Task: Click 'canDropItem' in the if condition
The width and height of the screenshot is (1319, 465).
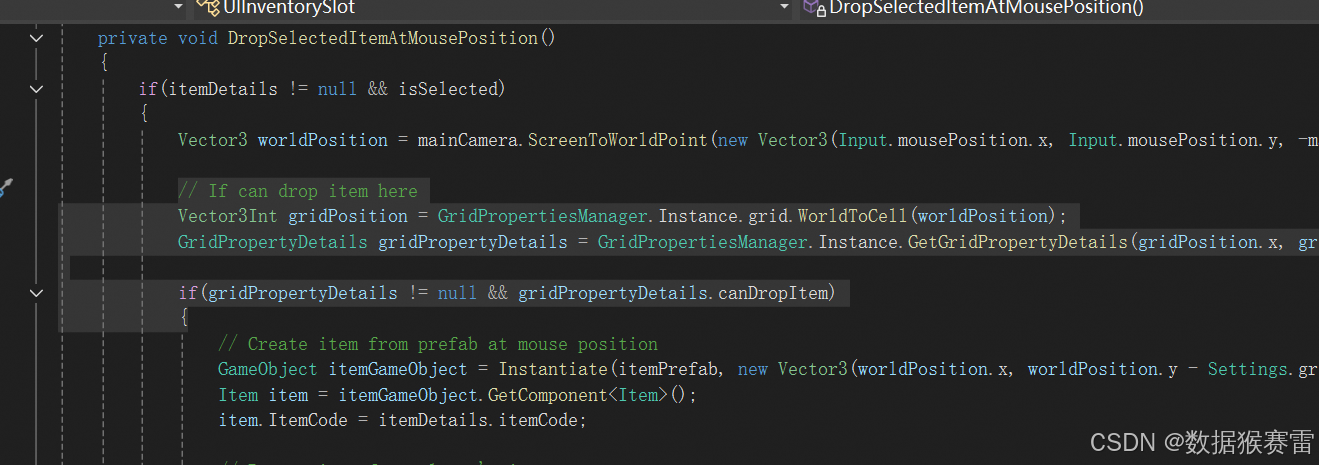Action: click(x=773, y=293)
